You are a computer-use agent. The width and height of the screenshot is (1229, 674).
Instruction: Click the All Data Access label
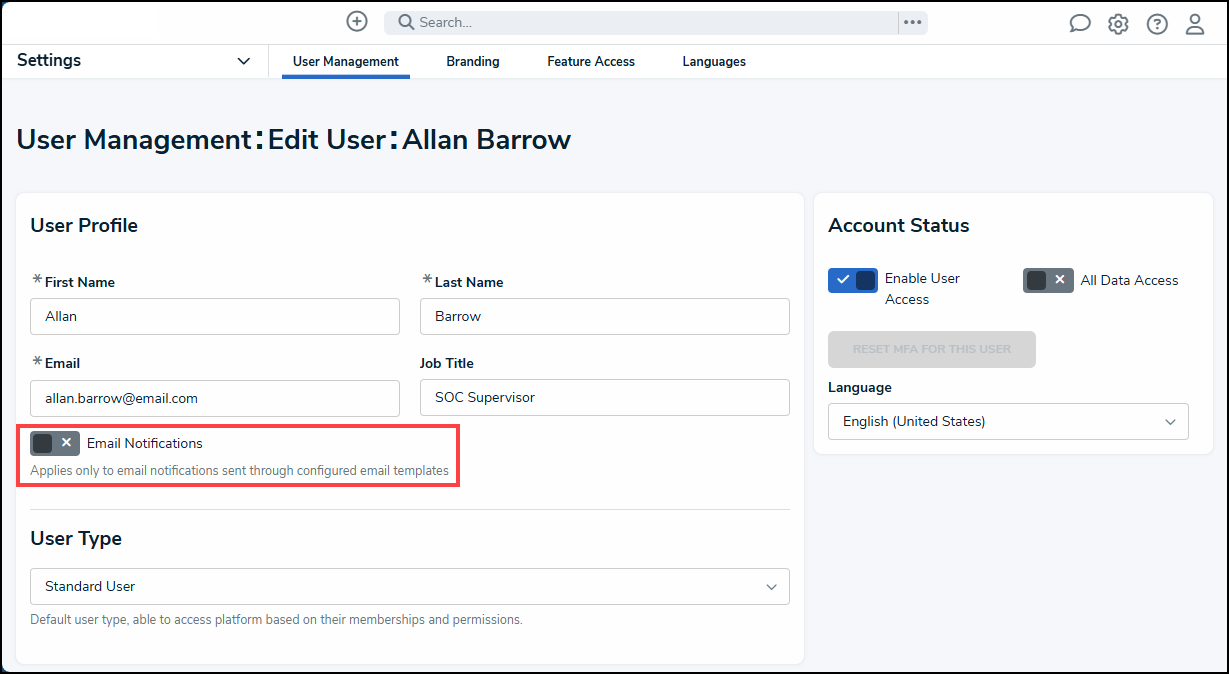1130,281
